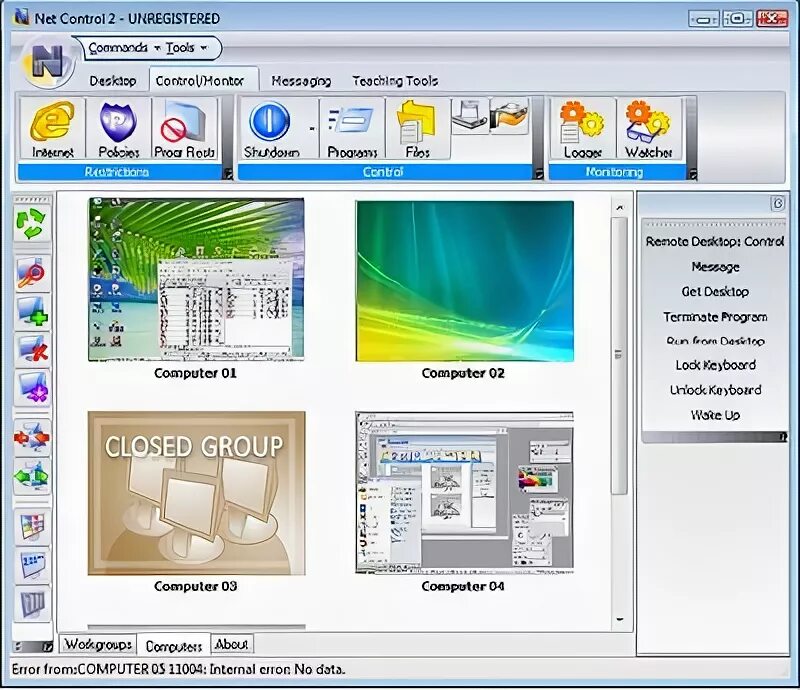
Task: Open the Watcher monitoring tool
Action: 648,129
